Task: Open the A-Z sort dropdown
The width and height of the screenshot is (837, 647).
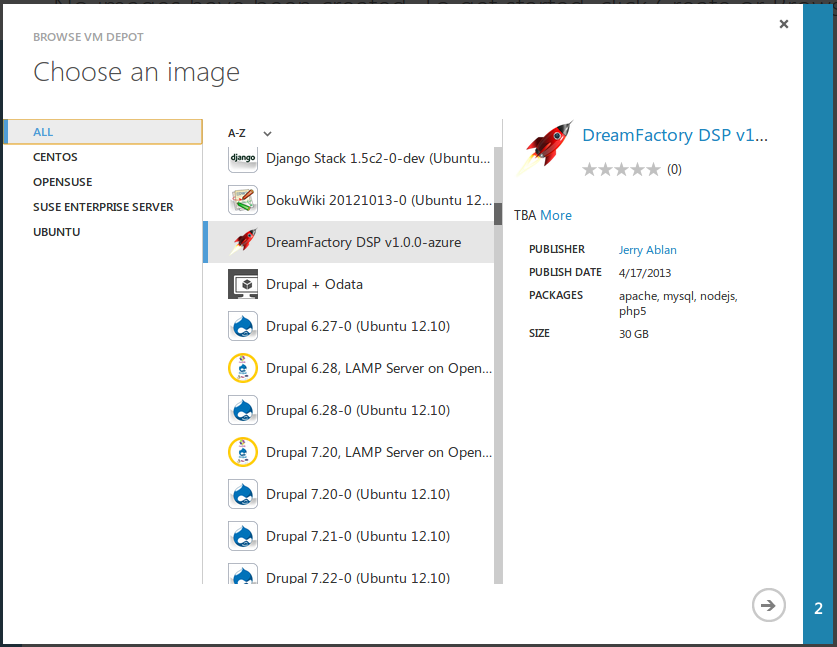Action: 250,133
